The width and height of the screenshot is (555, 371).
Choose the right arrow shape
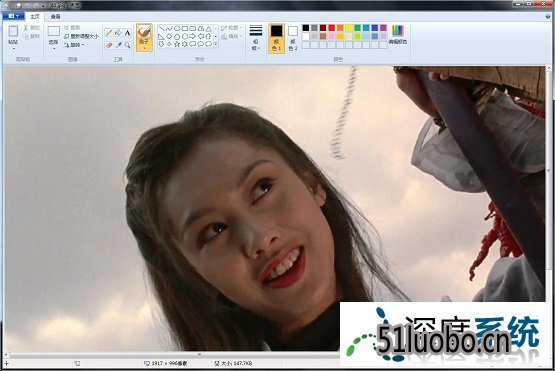point(193,36)
